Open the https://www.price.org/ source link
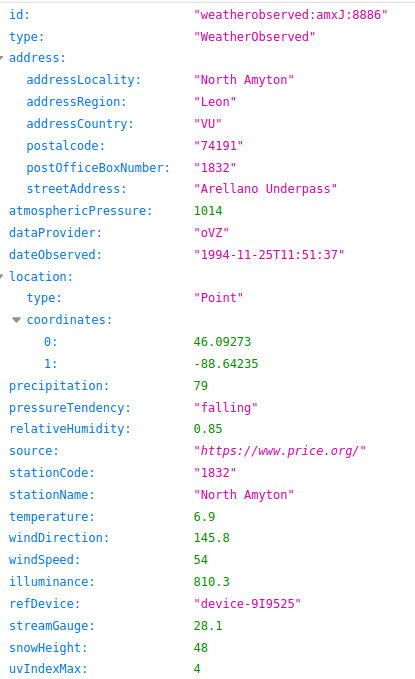Viewport: 415px width, 679px height. [279, 451]
